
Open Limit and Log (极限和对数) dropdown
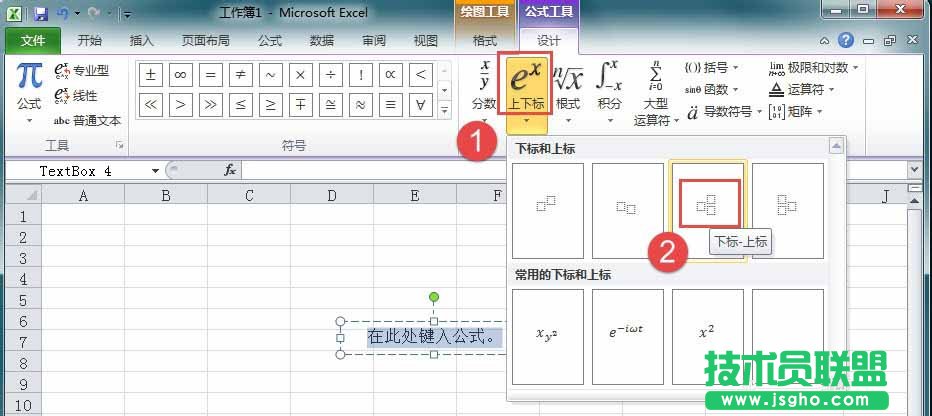tap(814, 68)
